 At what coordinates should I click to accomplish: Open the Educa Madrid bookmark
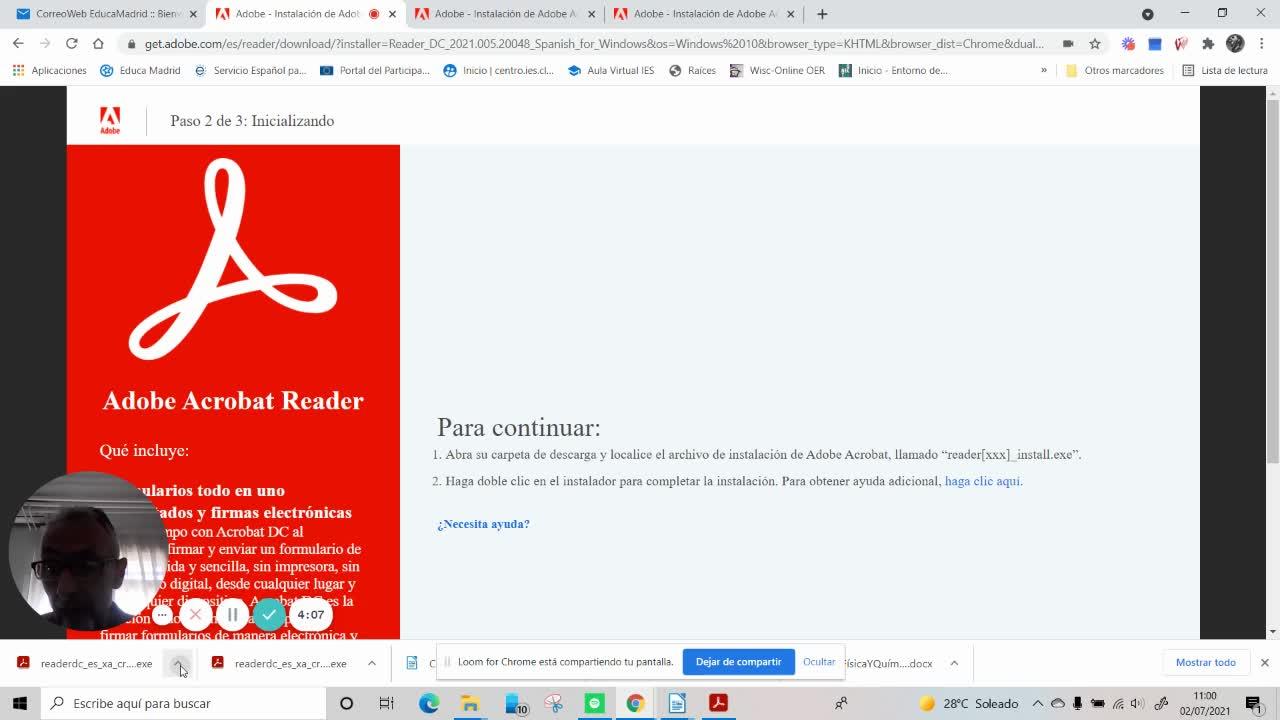(x=140, y=71)
